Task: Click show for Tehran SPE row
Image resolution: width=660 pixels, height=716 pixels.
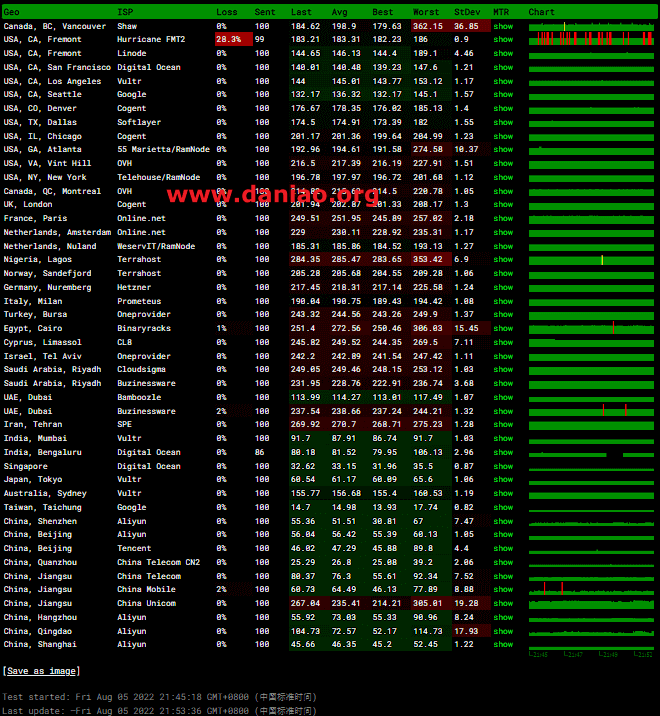Action: [x=503, y=424]
